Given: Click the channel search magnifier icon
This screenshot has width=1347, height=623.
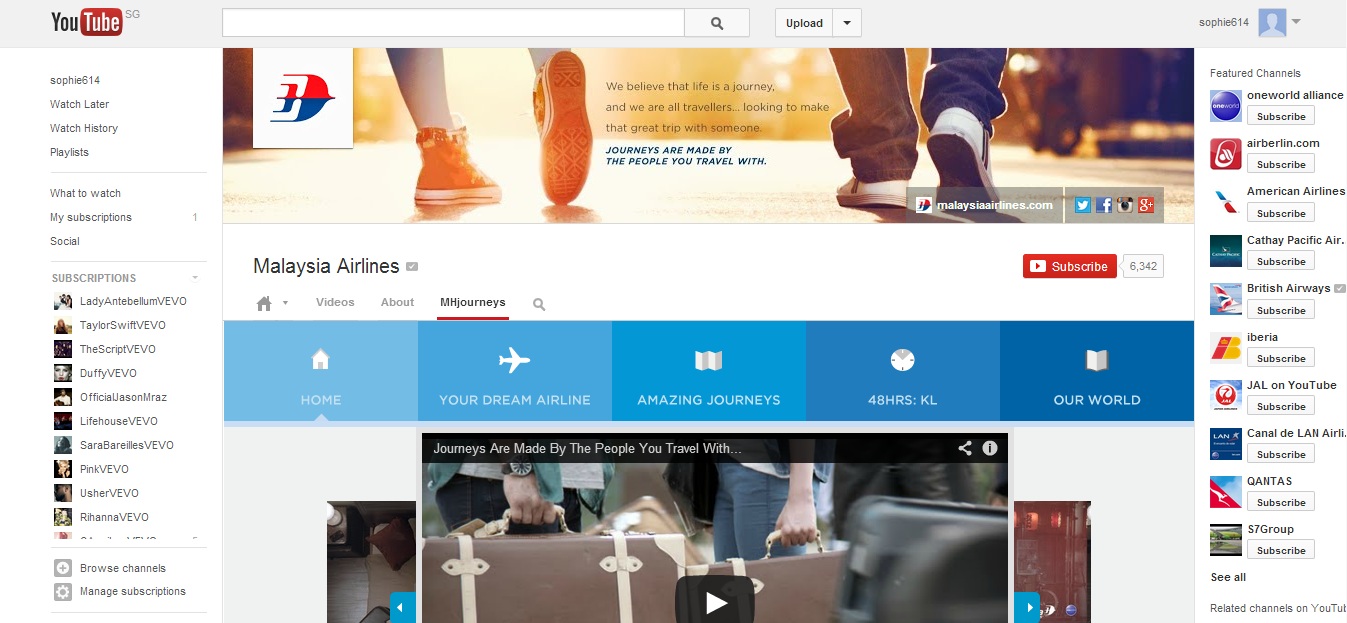Looking at the screenshot, I should coord(539,304).
